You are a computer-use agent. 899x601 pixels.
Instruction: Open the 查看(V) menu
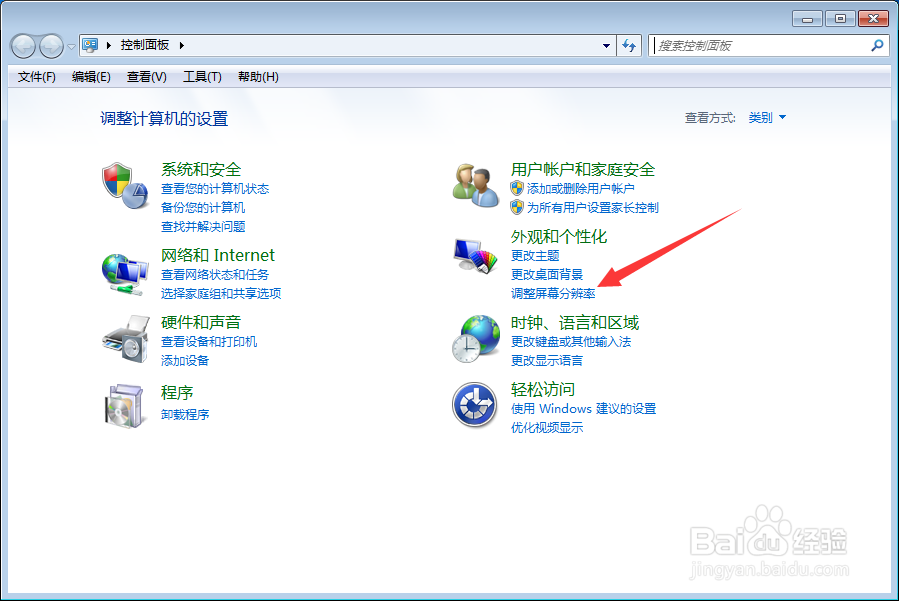[x=147, y=77]
